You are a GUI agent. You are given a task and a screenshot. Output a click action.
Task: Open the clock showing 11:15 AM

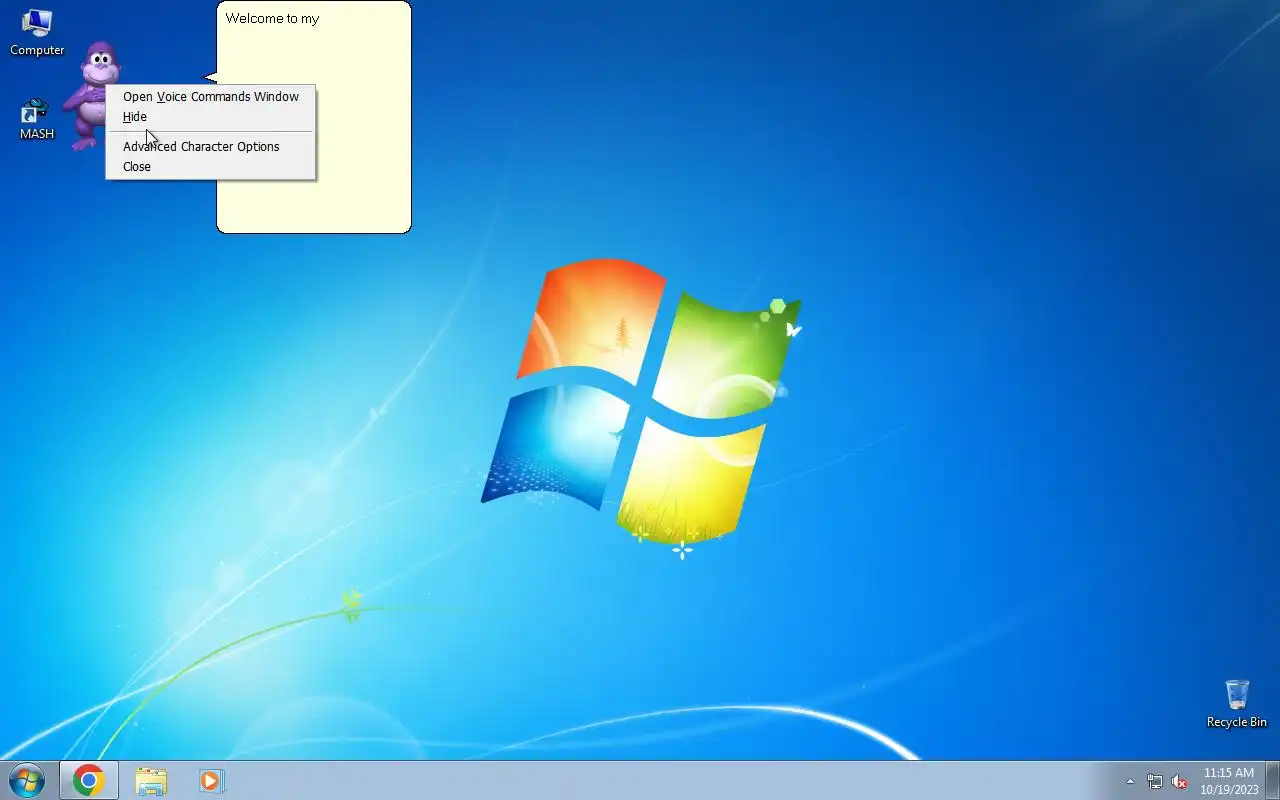[1229, 781]
